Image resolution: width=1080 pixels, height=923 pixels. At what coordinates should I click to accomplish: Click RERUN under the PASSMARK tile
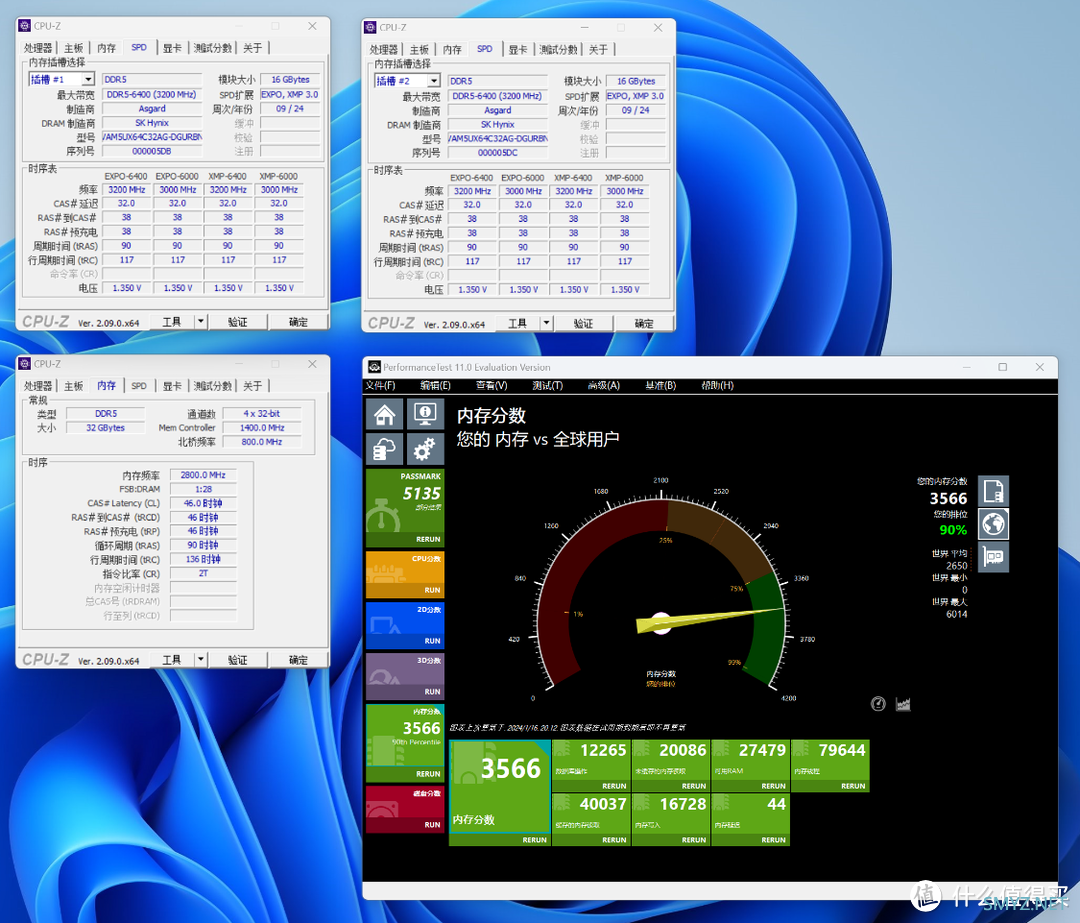point(428,539)
